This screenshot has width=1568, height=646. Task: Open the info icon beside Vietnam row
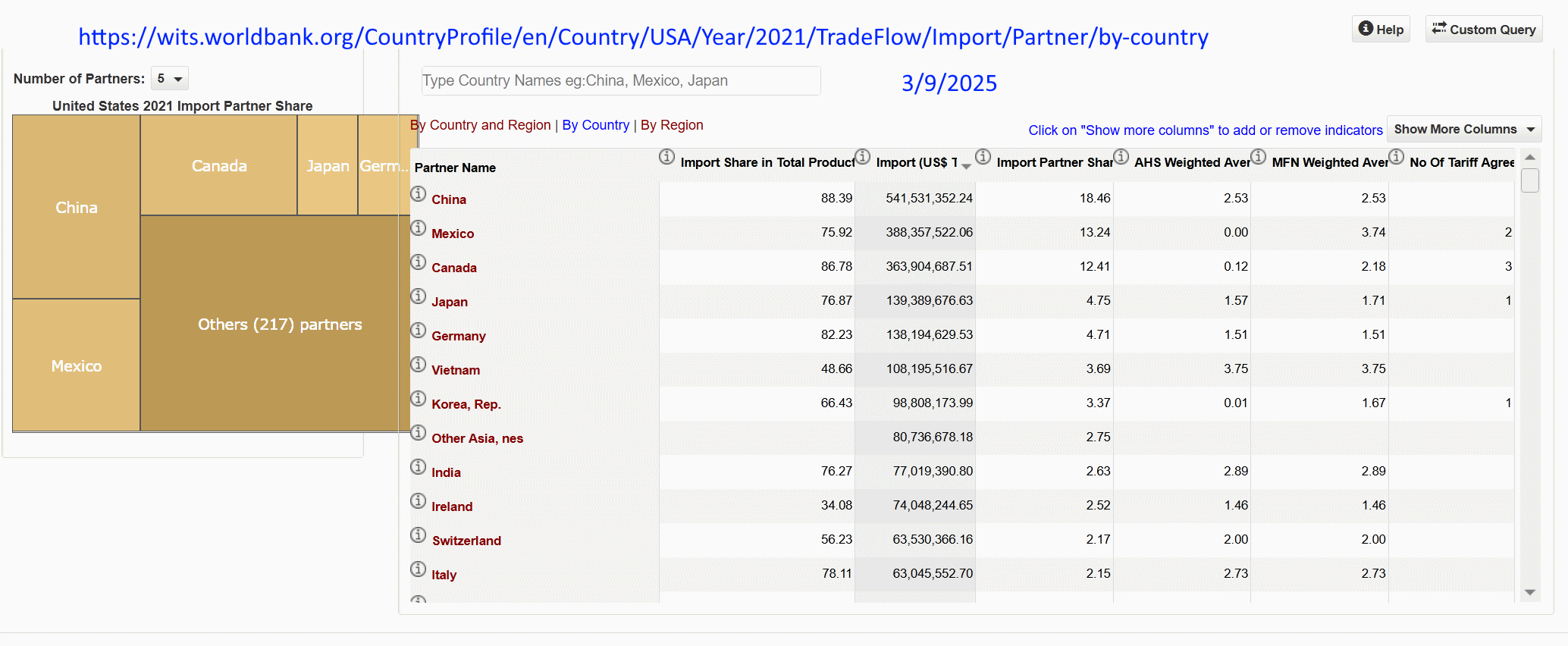click(x=418, y=365)
